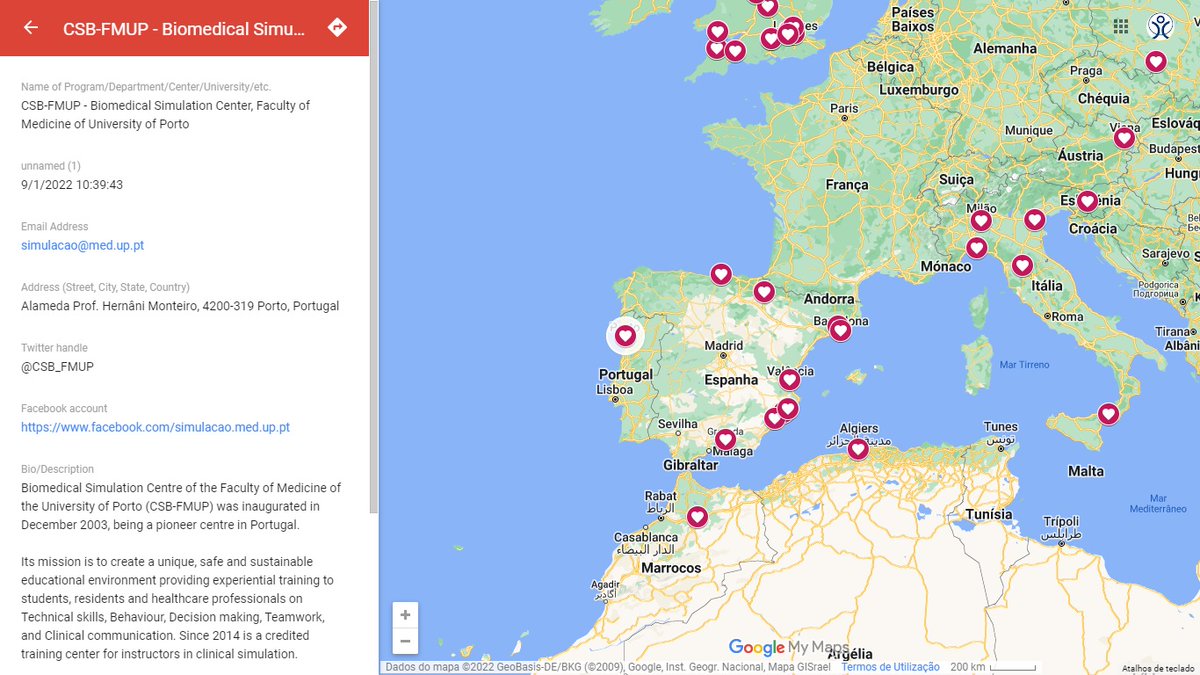Select the highlighted heart marker over Porto

click(x=625, y=336)
